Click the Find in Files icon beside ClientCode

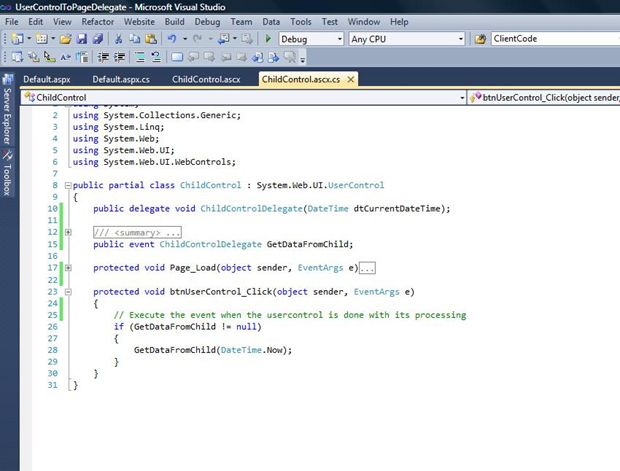[480, 39]
